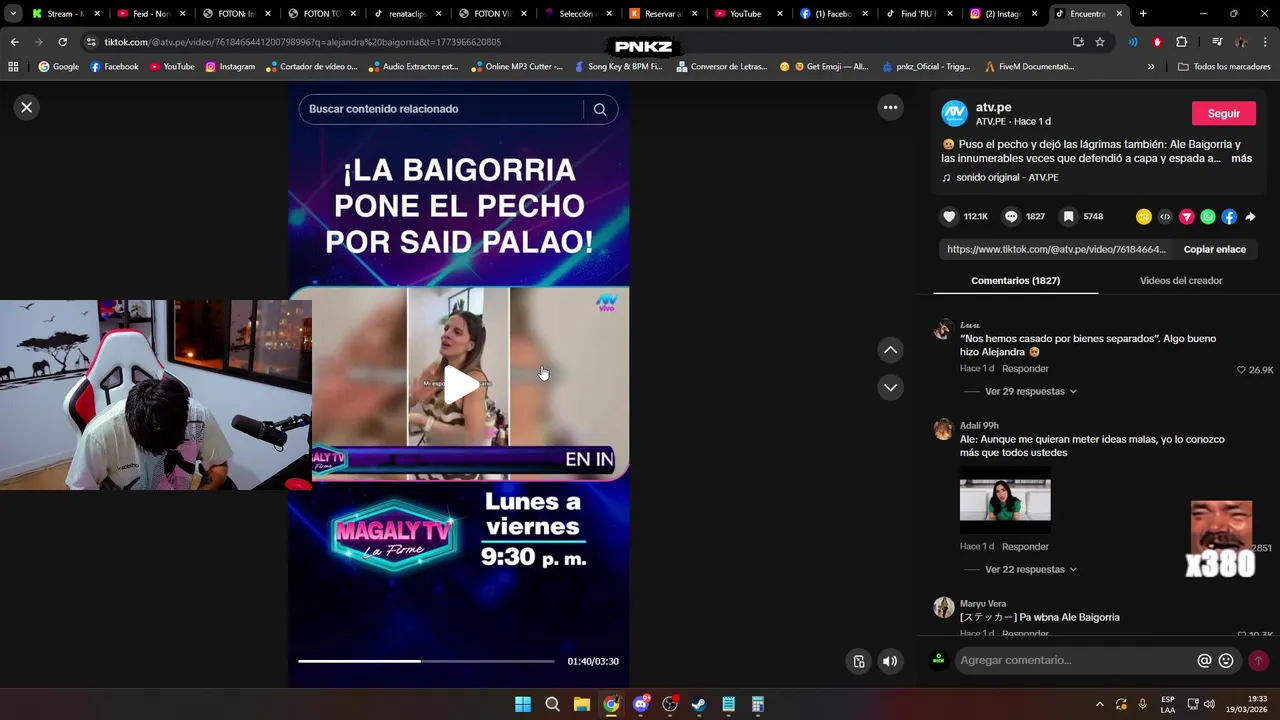Open the emoji picker in comment box

pos(1226,660)
